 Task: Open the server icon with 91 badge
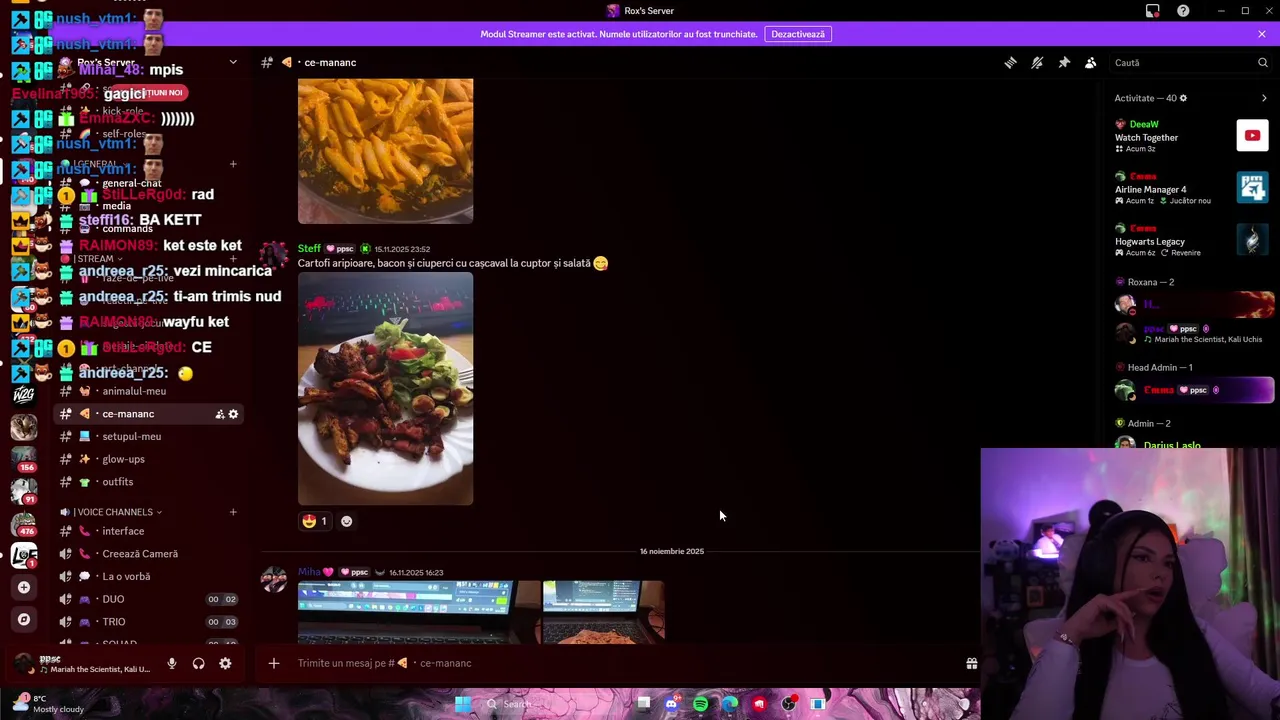[x=24, y=491]
